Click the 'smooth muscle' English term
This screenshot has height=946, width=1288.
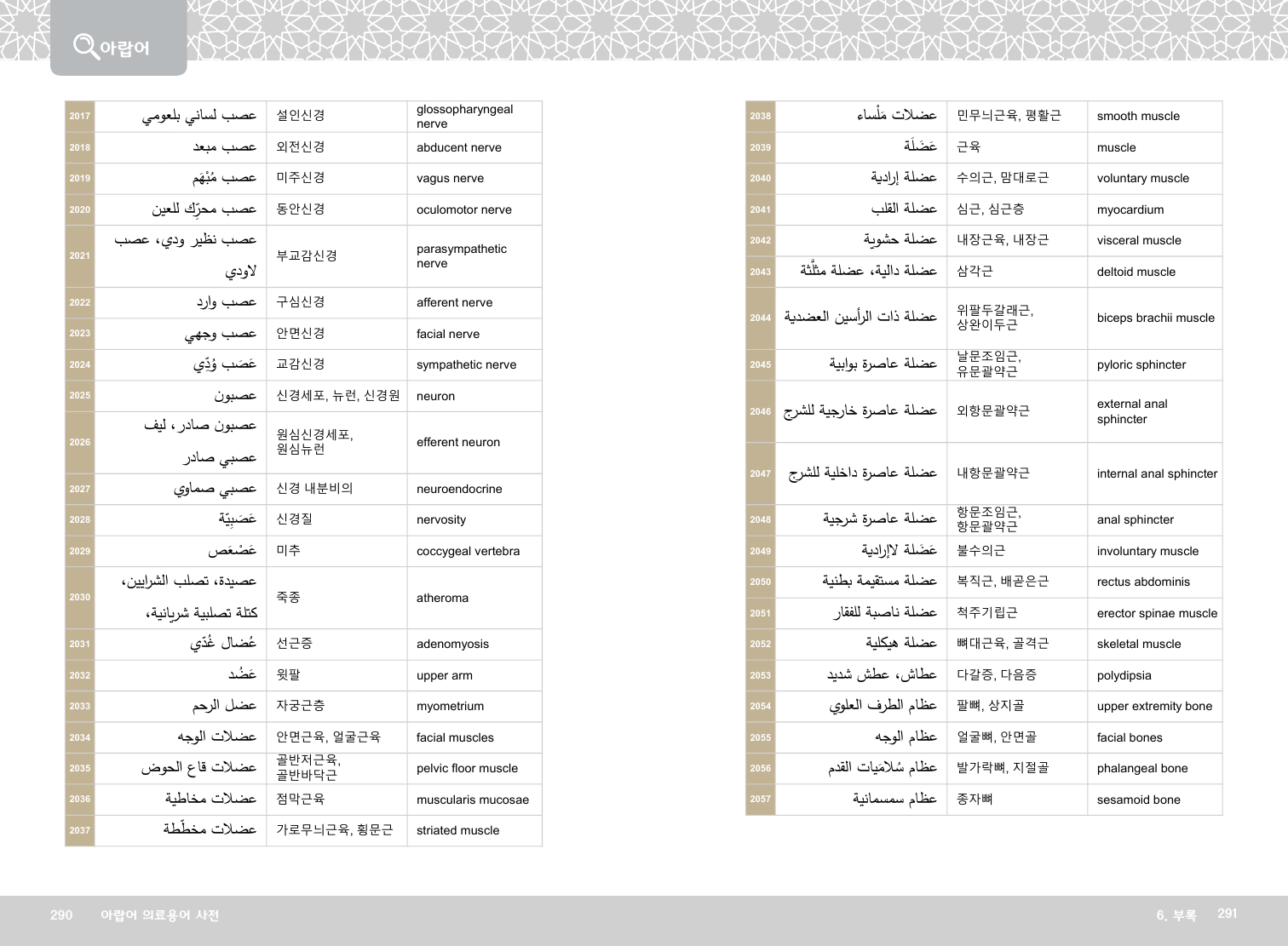[1138, 117]
